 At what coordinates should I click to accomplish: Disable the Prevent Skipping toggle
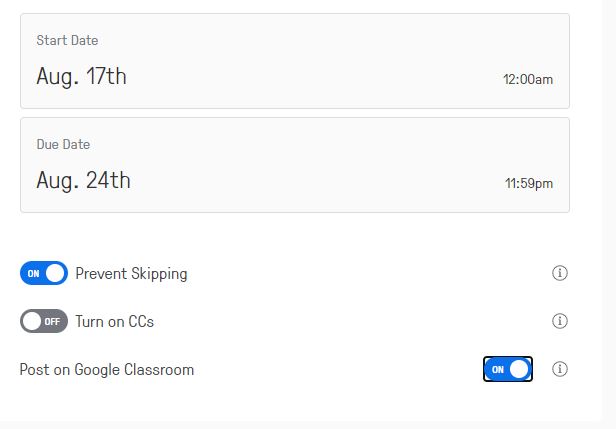coord(44,273)
